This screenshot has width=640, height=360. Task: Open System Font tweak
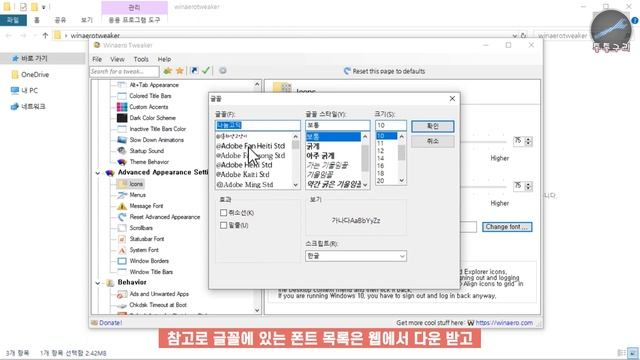(x=144, y=250)
